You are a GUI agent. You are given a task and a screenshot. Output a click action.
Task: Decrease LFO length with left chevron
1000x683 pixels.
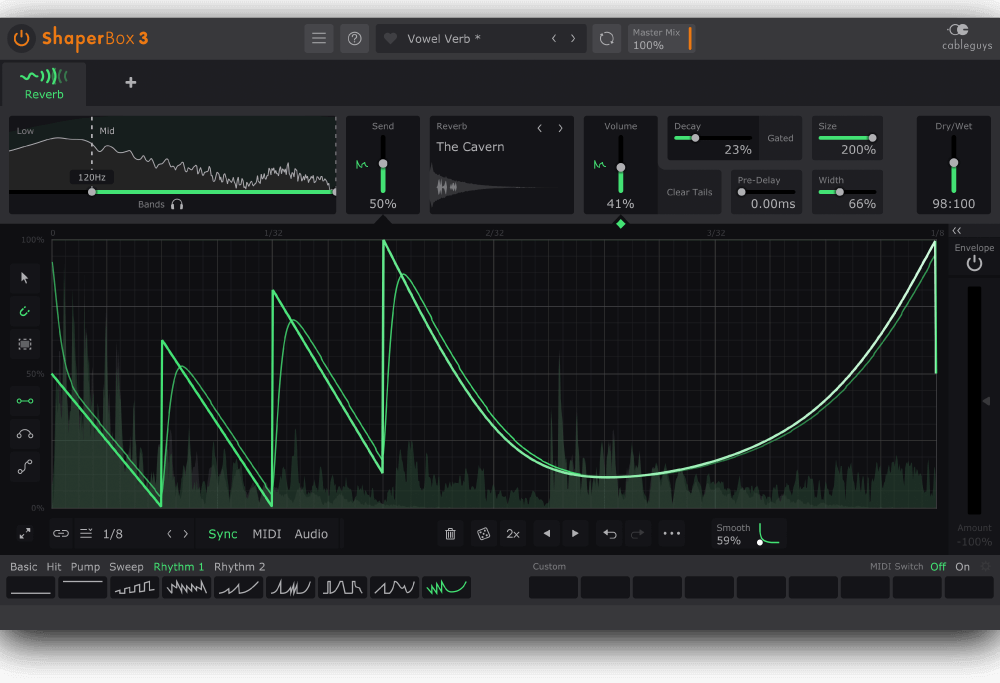[x=169, y=534]
